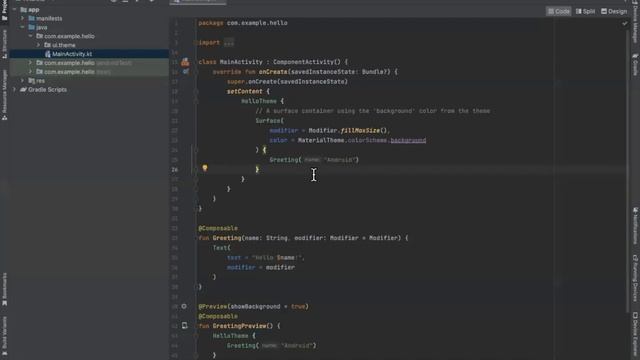Click the preview gutter icon beside GreetingPreview
Screen dimensions: 640x360
pyautogui.click(x=185, y=326)
